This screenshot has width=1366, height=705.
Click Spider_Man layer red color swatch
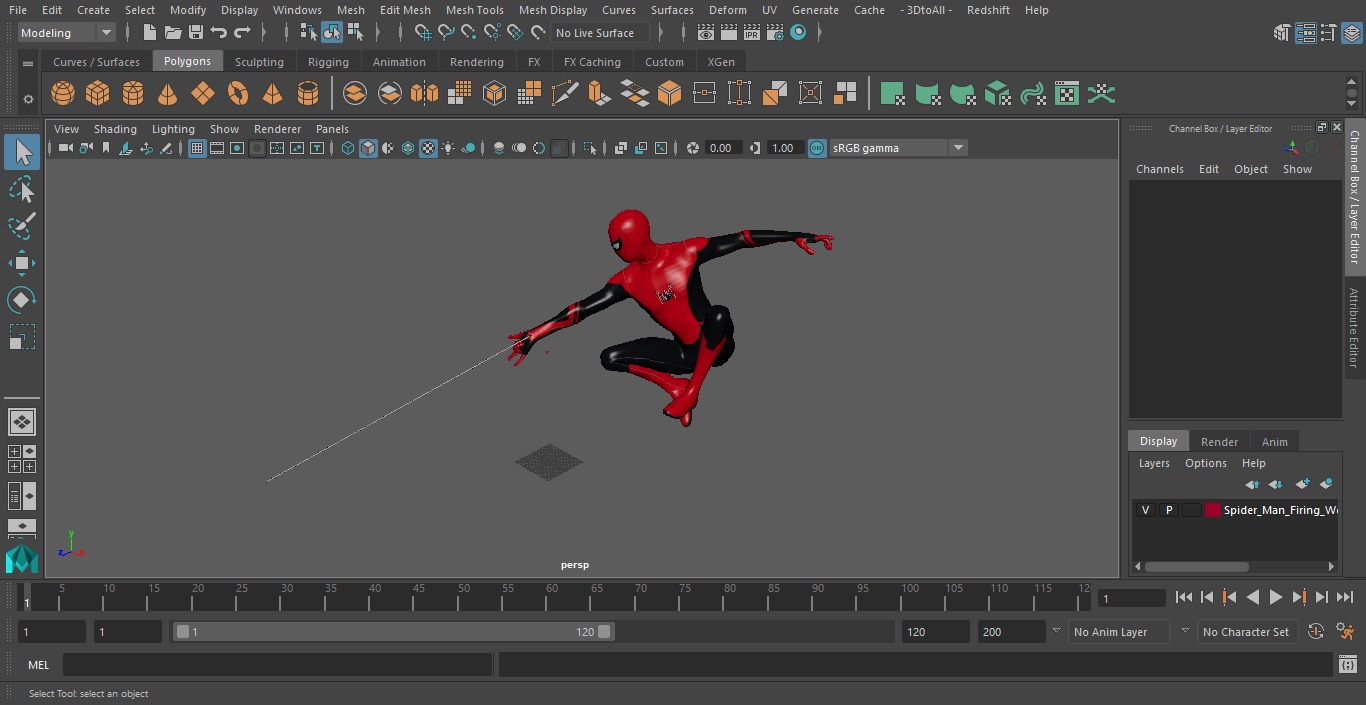[1213, 510]
